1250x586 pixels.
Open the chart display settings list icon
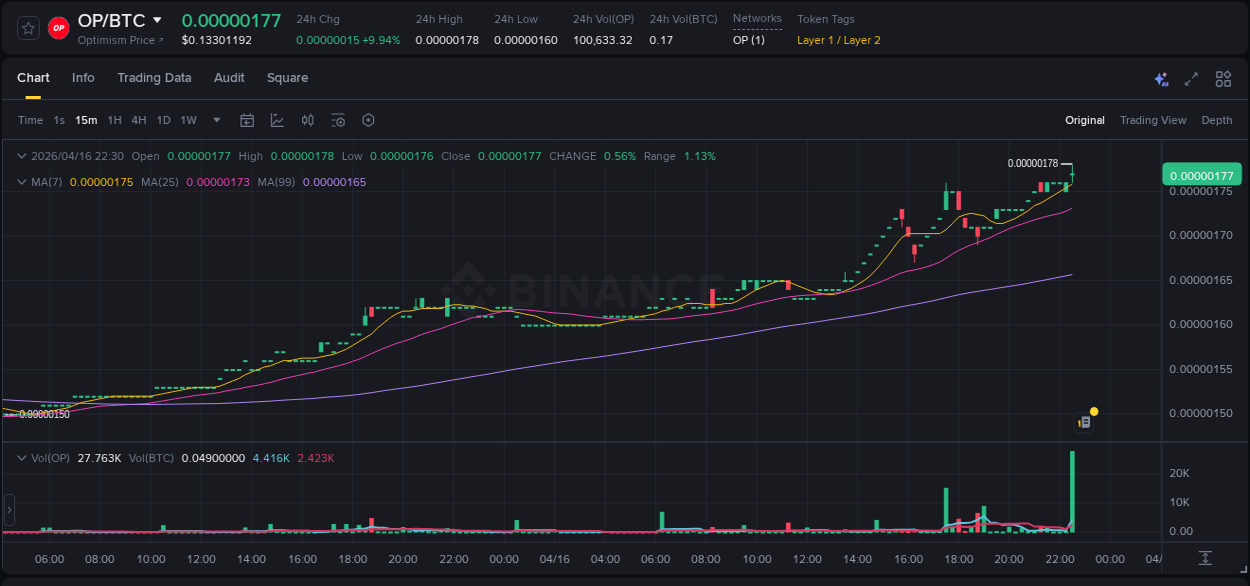[x=338, y=120]
